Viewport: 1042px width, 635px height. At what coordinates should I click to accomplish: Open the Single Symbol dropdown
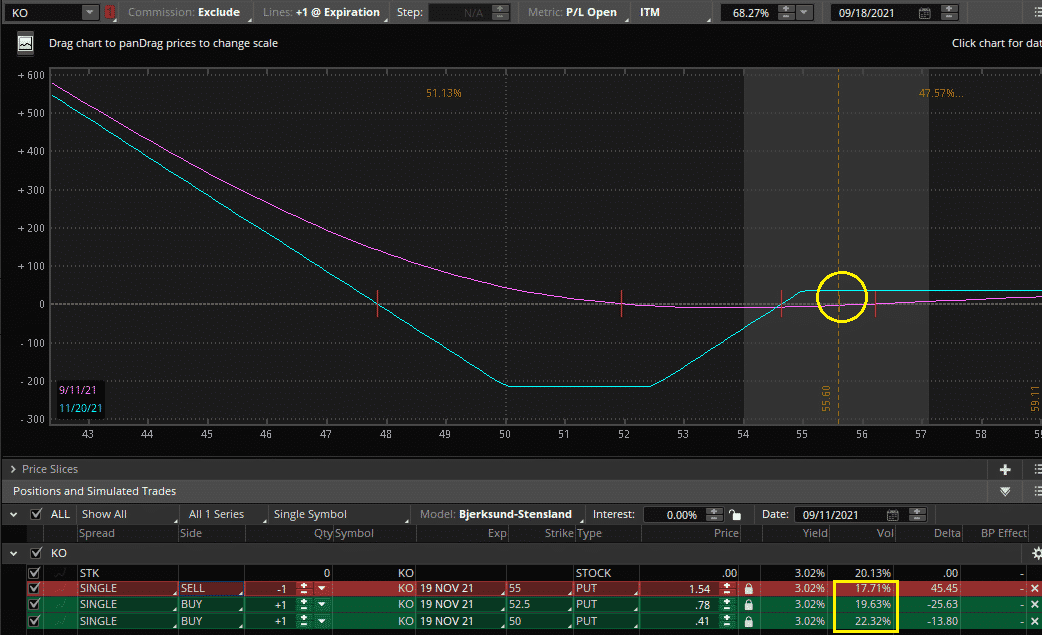tap(340, 514)
